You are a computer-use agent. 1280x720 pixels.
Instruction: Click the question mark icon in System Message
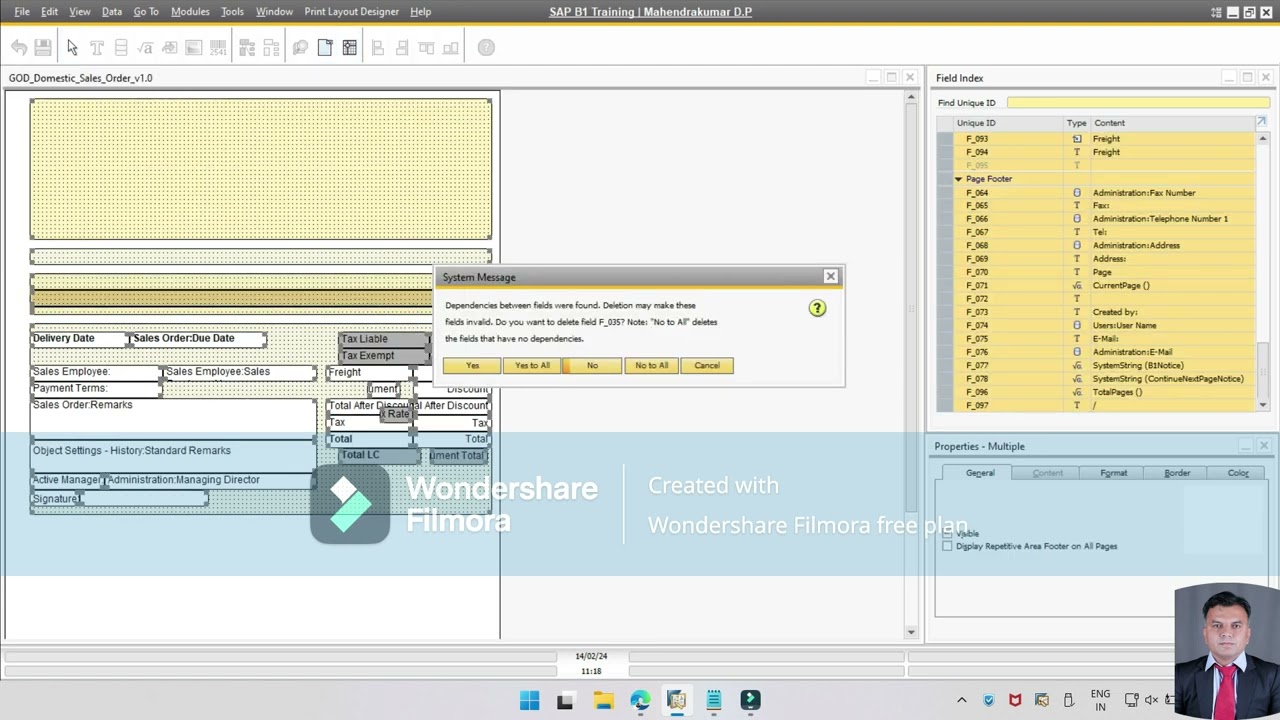pyautogui.click(x=817, y=308)
